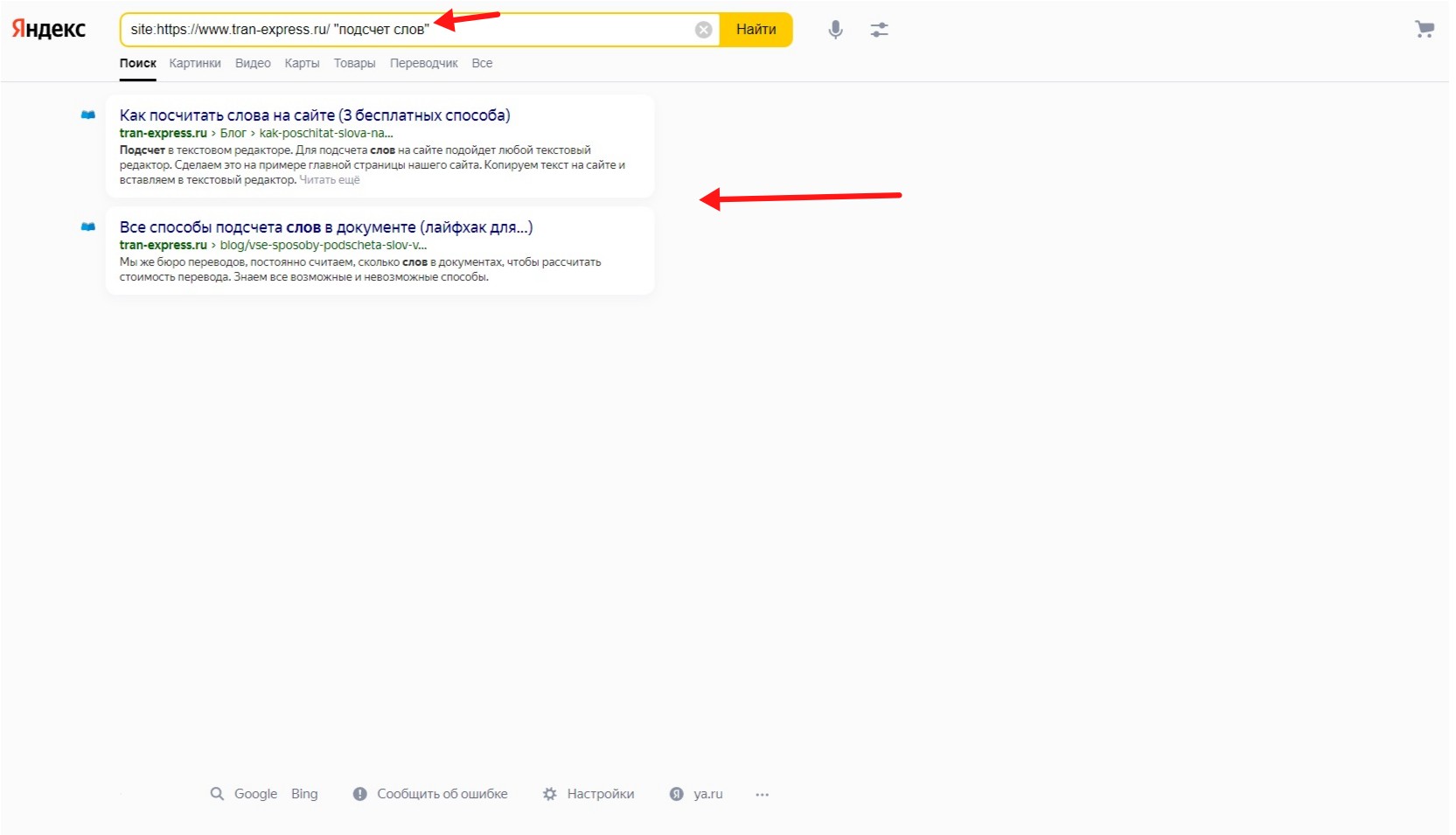
Task: Open 'Все способы подсчета слов в документе' result
Action: 326,227
